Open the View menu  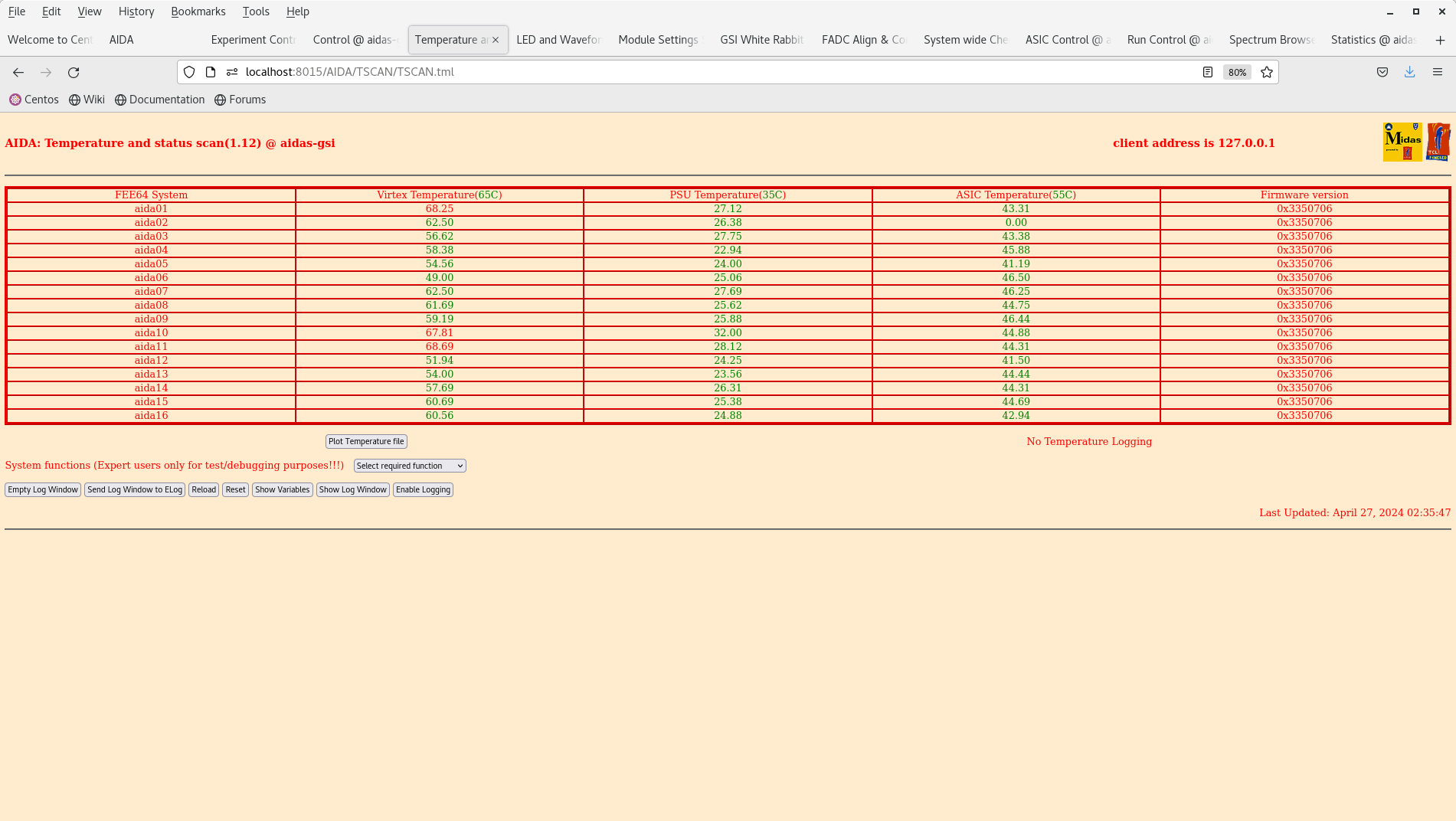point(90,11)
